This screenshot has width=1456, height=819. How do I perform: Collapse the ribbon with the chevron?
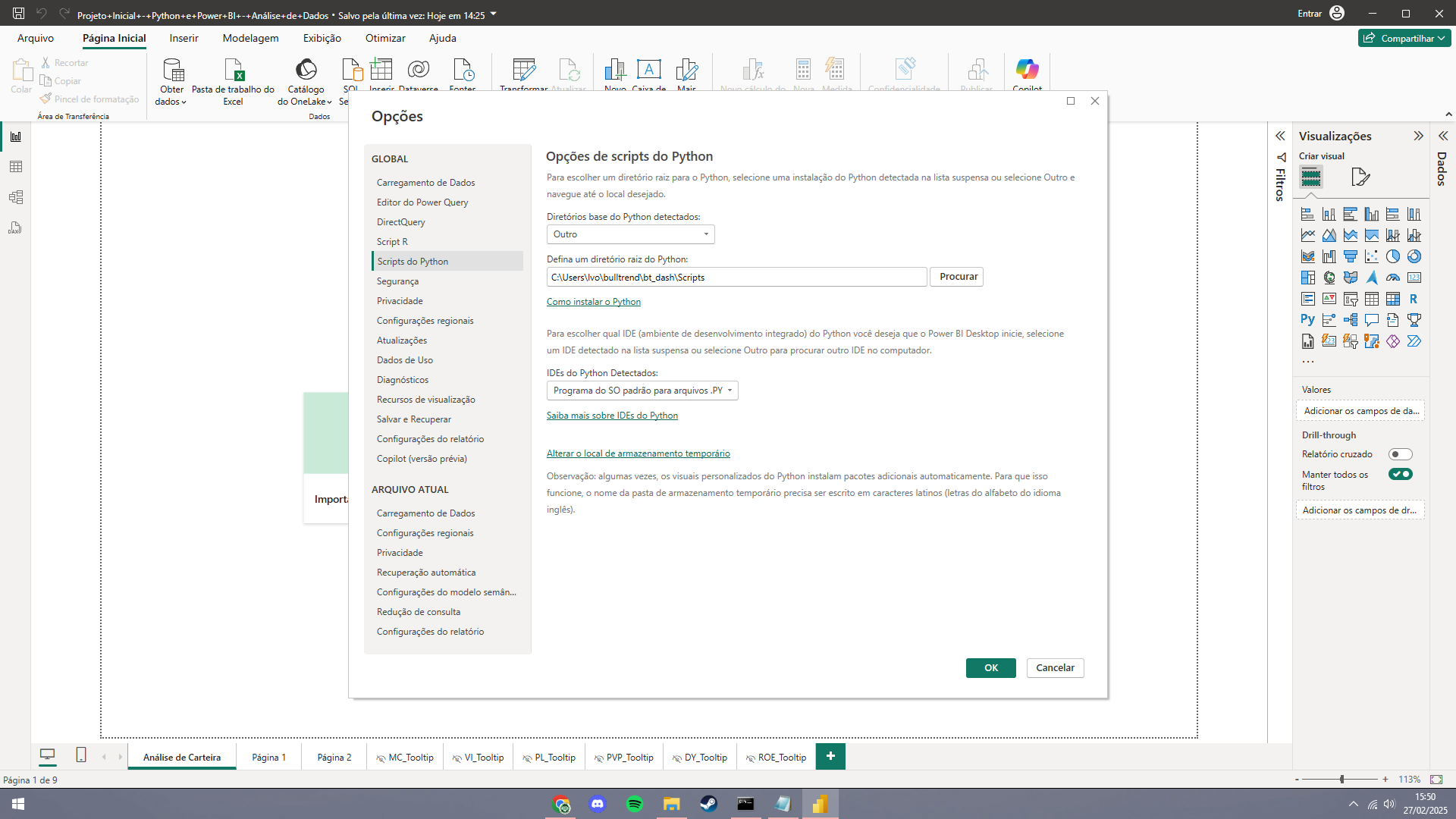(x=1448, y=115)
